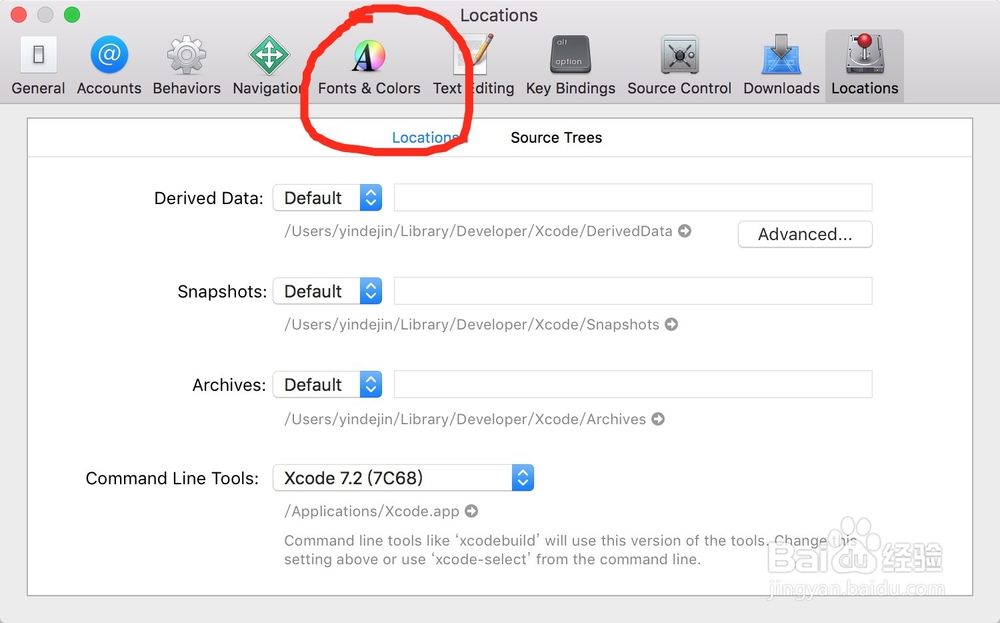Click the /Users/.../Xcode/Archives path text
Viewport: 1000px width, 623px height.
click(465, 419)
